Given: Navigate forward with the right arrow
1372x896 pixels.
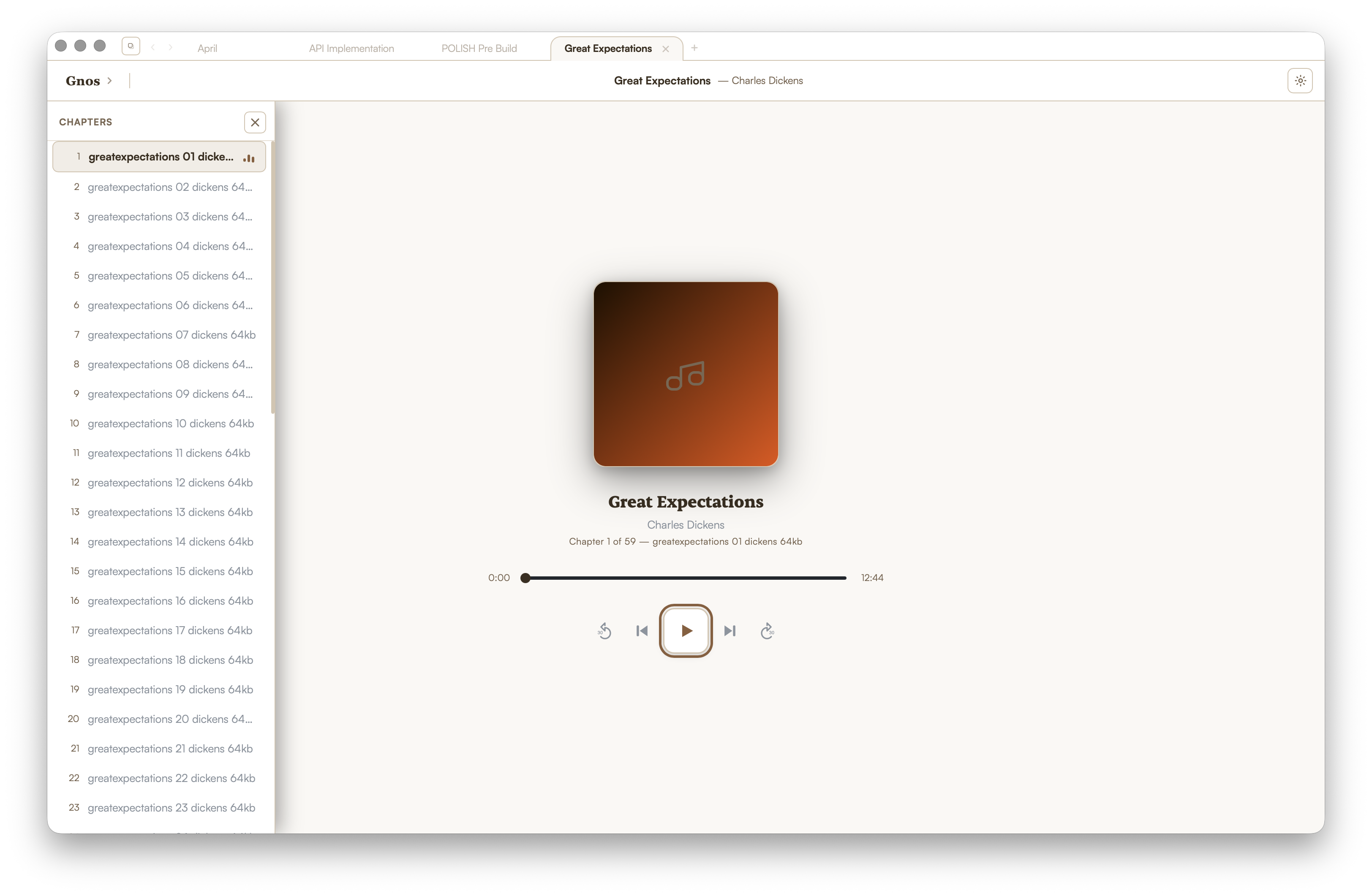Looking at the screenshot, I should click(x=171, y=48).
